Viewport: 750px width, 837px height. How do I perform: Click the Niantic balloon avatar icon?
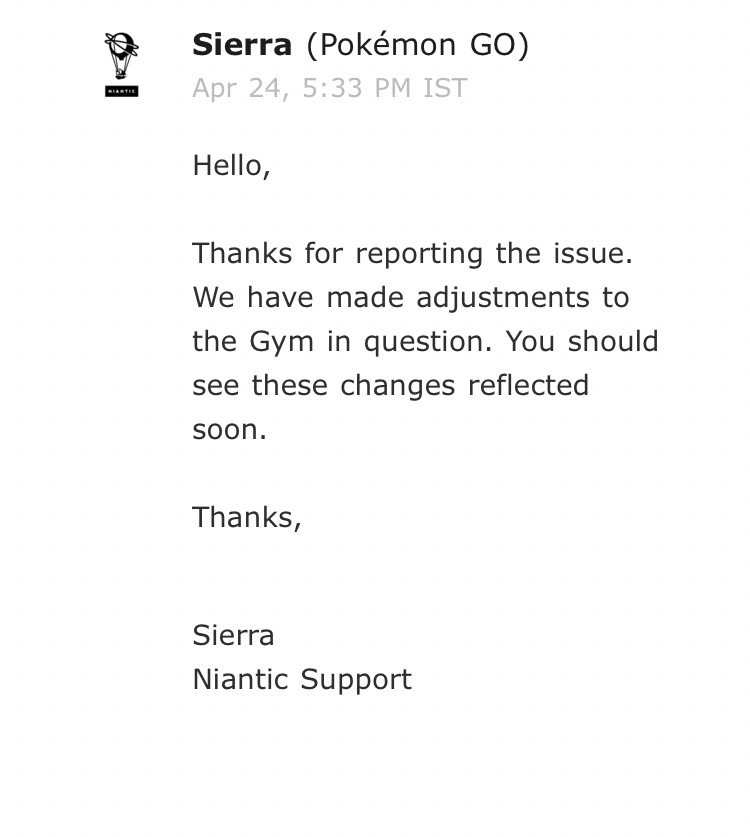click(x=122, y=56)
